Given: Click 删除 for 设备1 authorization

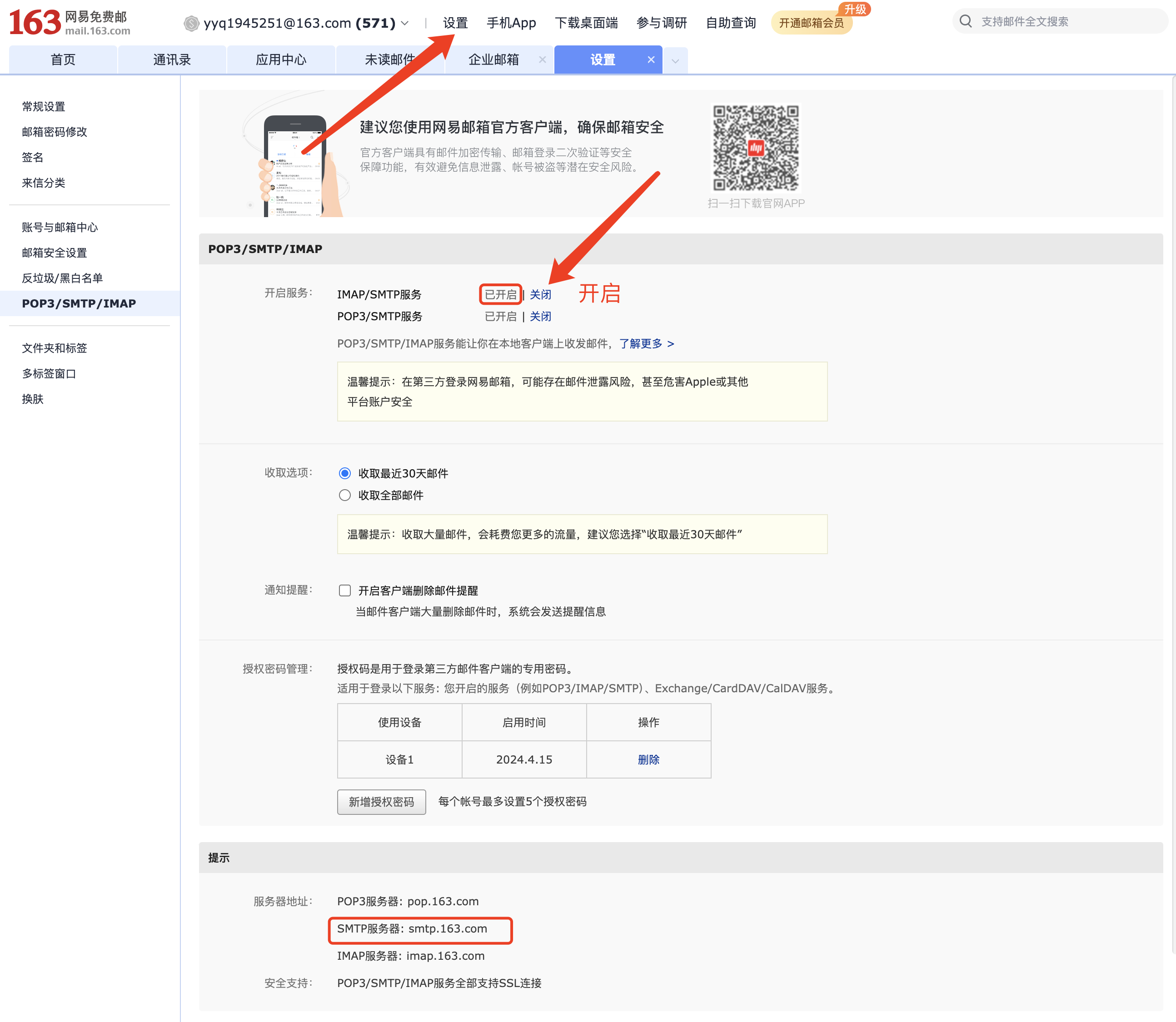Looking at the screenshot, I should coord(648,759).
